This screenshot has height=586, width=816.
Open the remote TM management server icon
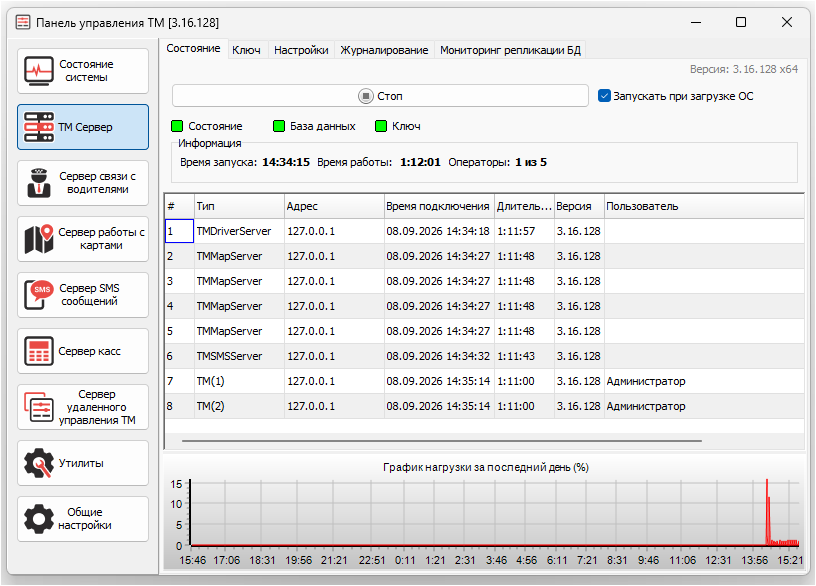(39, 407)
